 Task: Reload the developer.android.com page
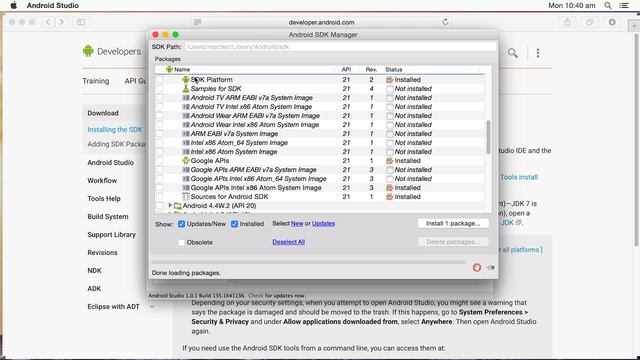[445, 22]
